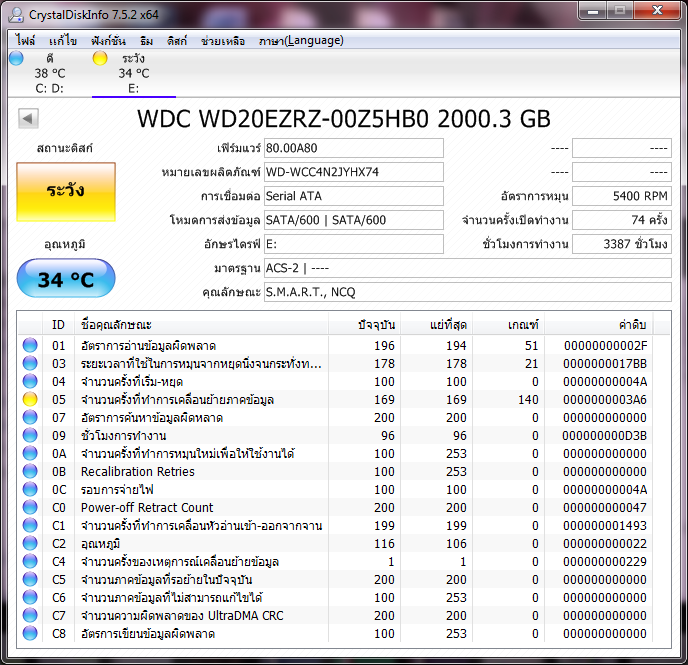Viewport: 688px width, 665px height.
Task: Open the ธีม menu
Action: point(147,41)
